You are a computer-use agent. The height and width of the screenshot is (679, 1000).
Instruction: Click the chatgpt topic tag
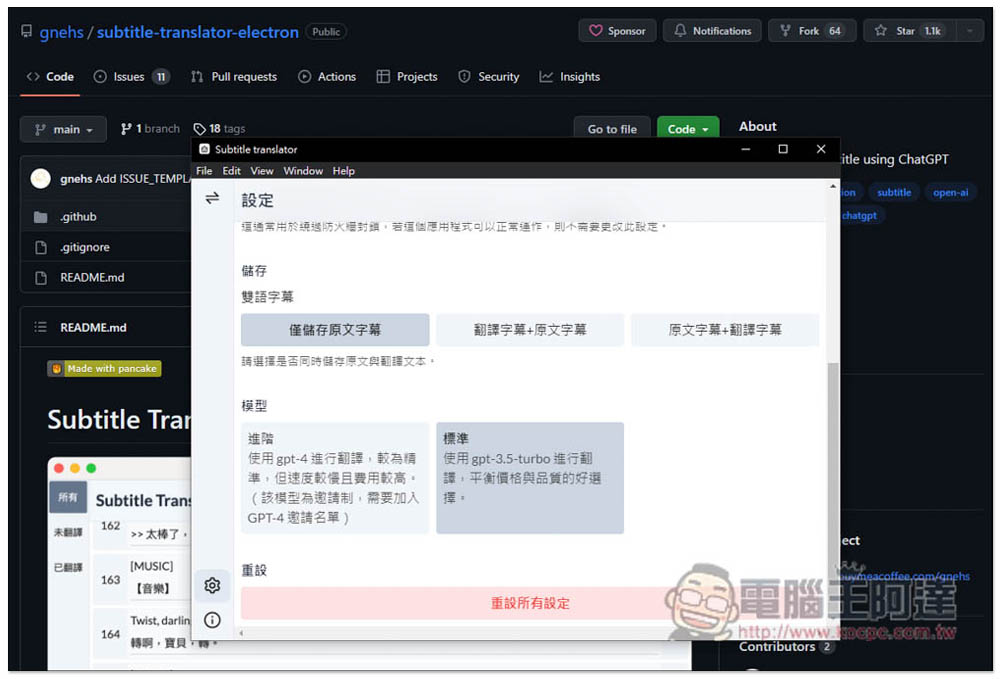click(x=859, y=215)
